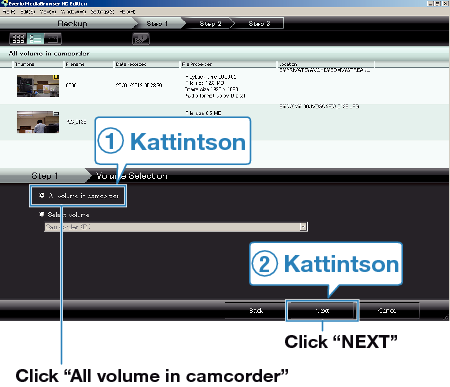Screen dimensions: 450x387
Task: Click the Next button
Action: pos(322,310)
